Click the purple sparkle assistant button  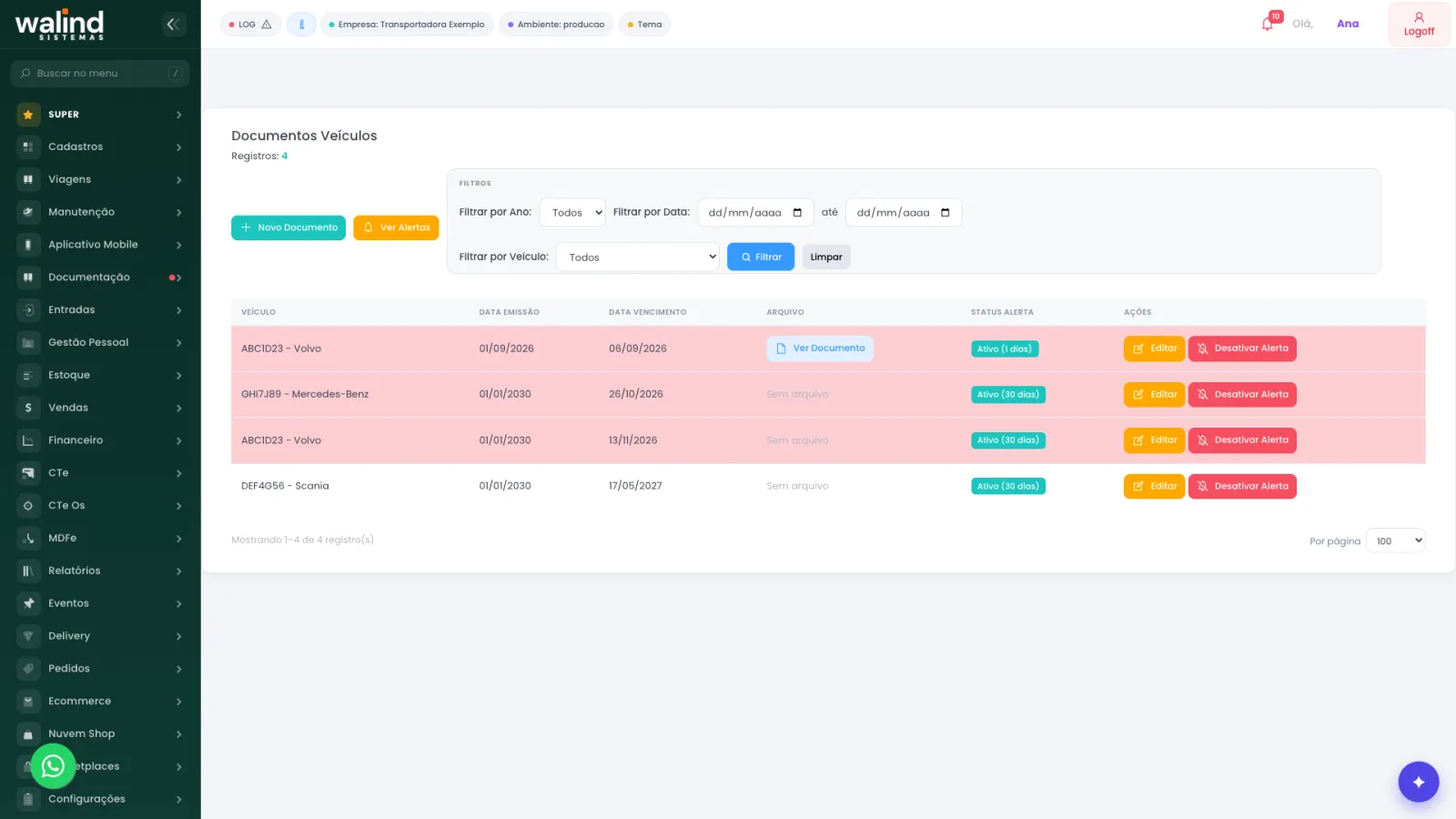click(1418, 782)
